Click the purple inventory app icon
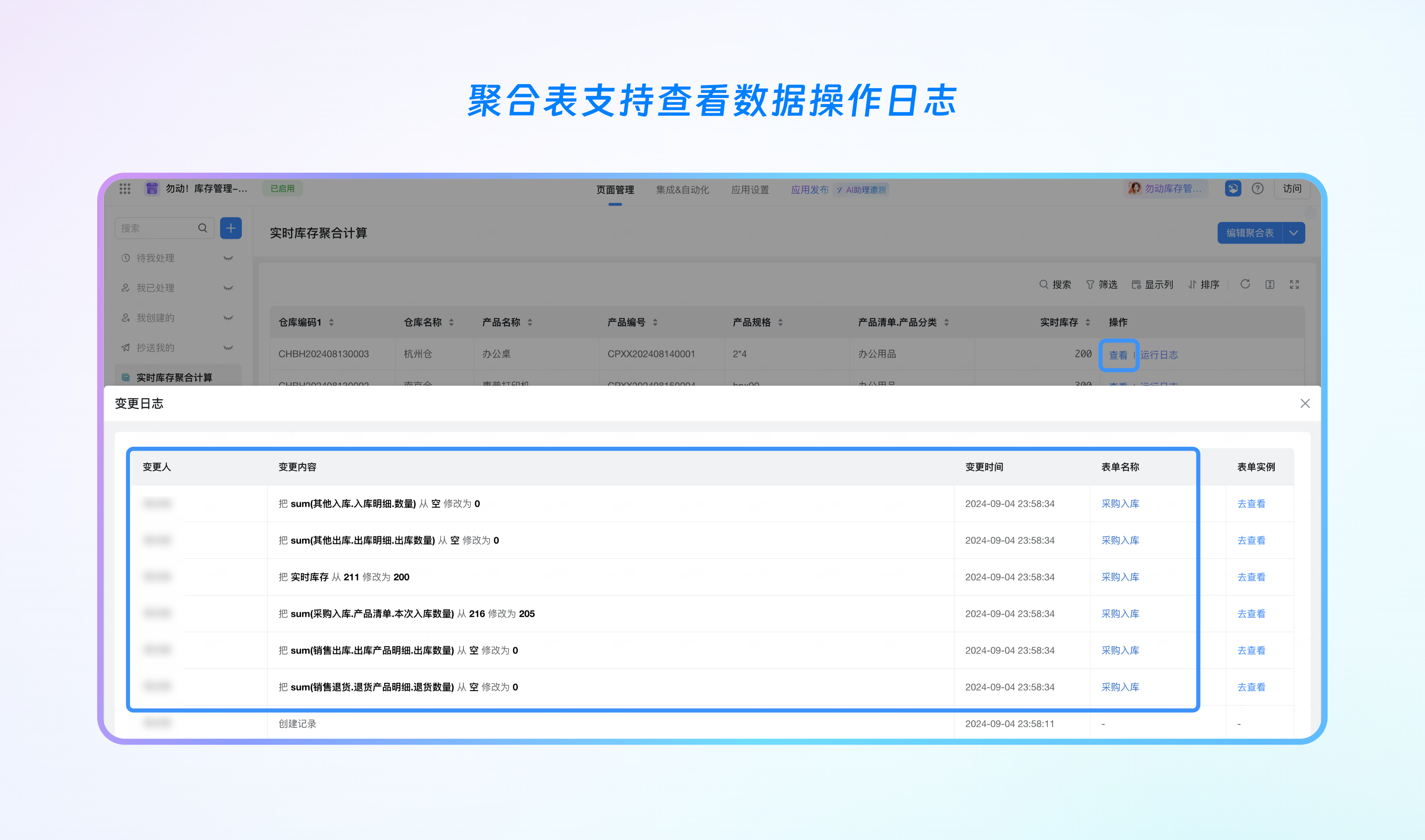 click(x=152, y=189)
